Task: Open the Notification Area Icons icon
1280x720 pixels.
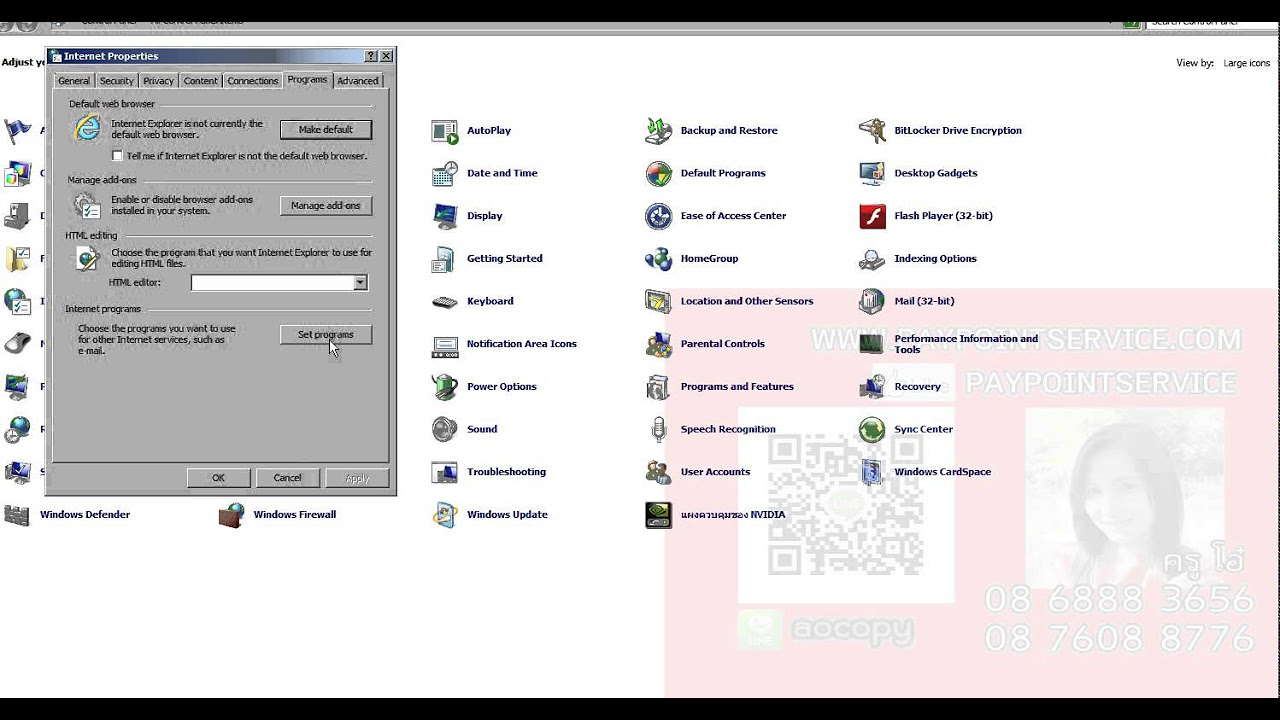Action: [445, 345]
